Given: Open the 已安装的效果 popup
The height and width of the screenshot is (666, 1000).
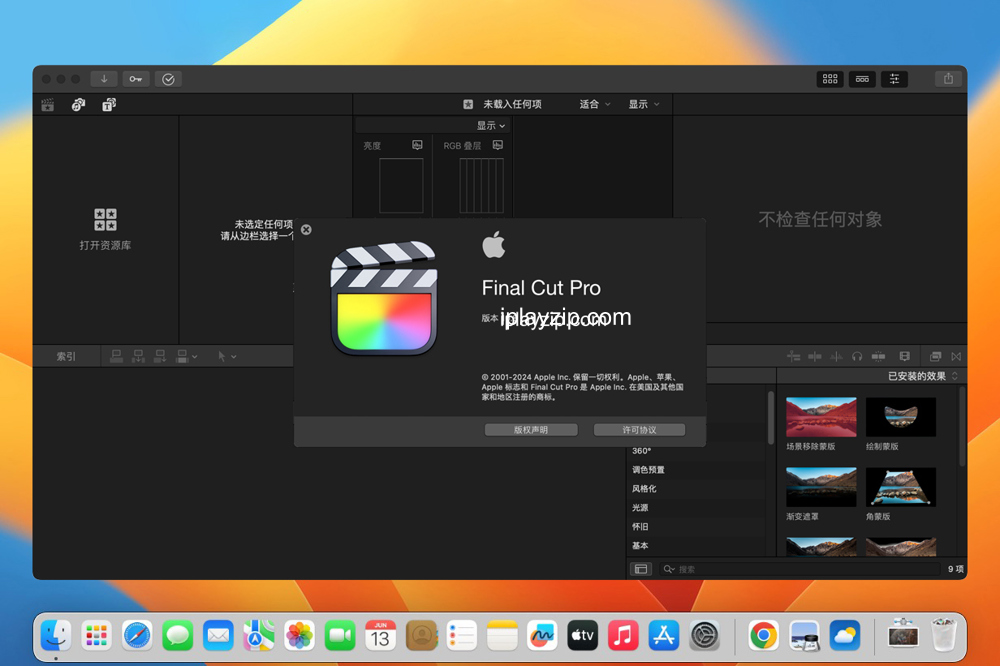Looking at the screenshot, I should click(x=922, y=376).
